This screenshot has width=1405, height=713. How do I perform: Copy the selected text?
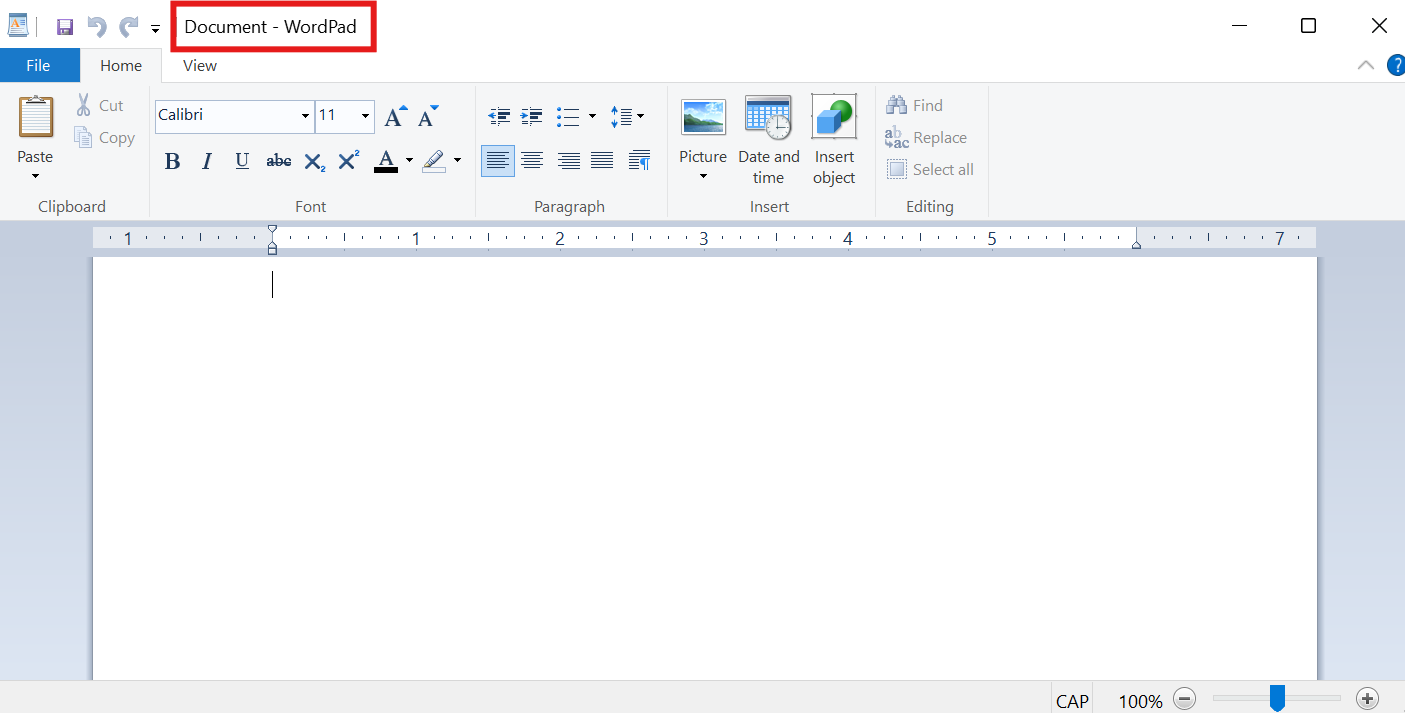[105, 138]
